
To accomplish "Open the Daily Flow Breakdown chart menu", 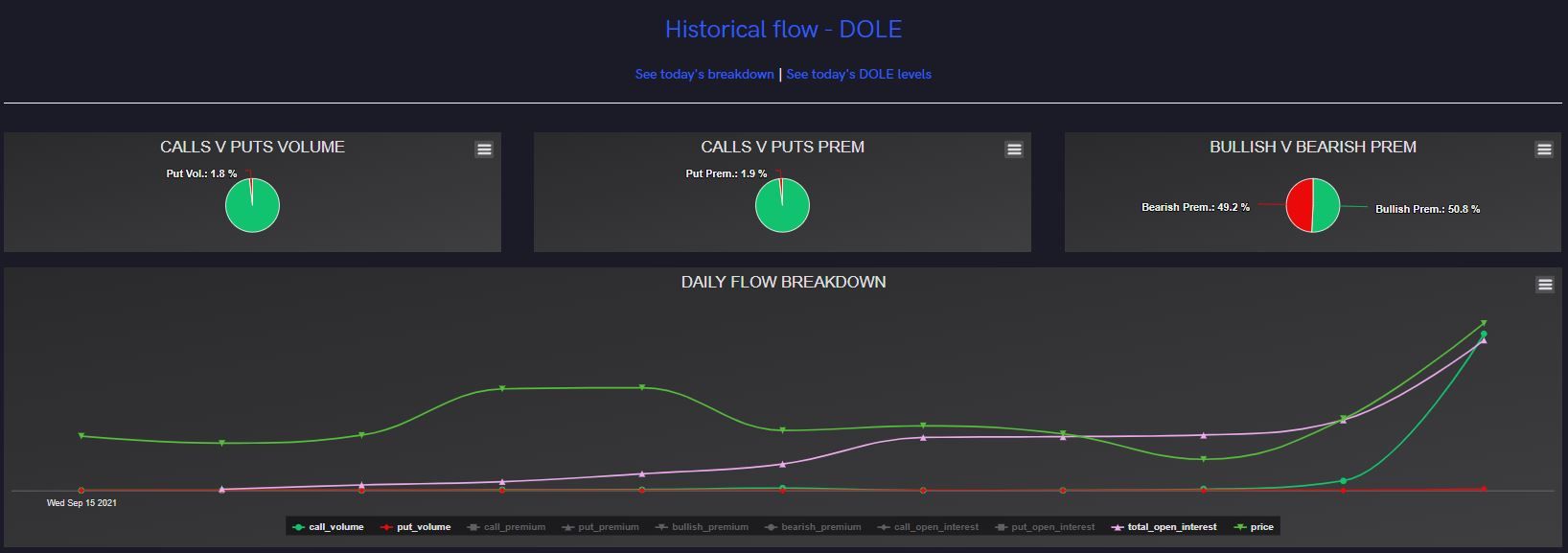I will (1544, 285).
